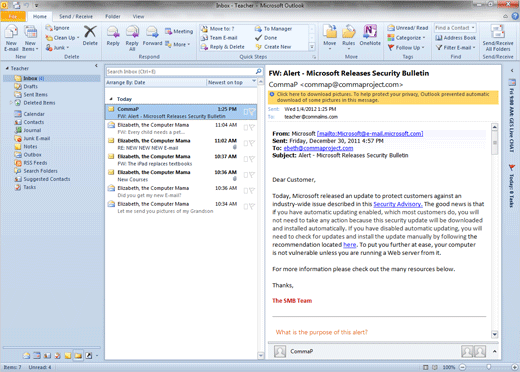
Task: Respond with a Meeting
Action: coord(179,31)
